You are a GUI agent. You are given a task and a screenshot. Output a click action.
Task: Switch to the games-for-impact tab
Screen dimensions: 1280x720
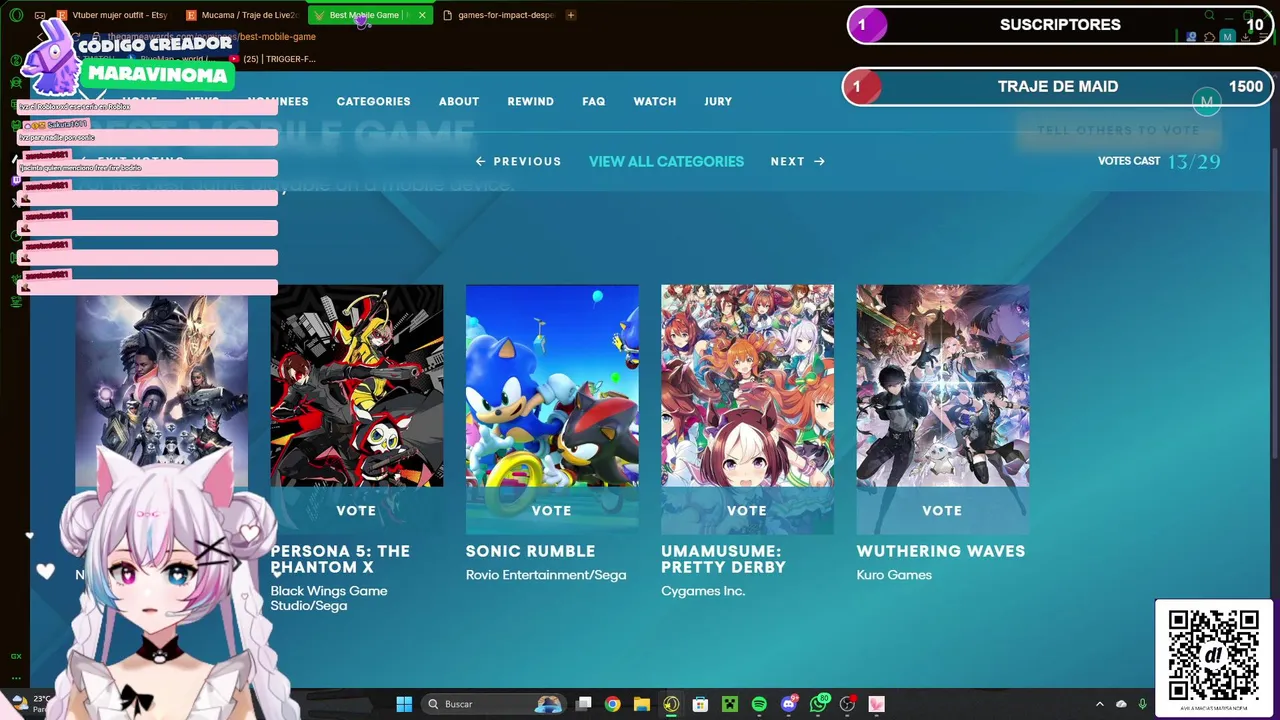[x=497, y=15]
